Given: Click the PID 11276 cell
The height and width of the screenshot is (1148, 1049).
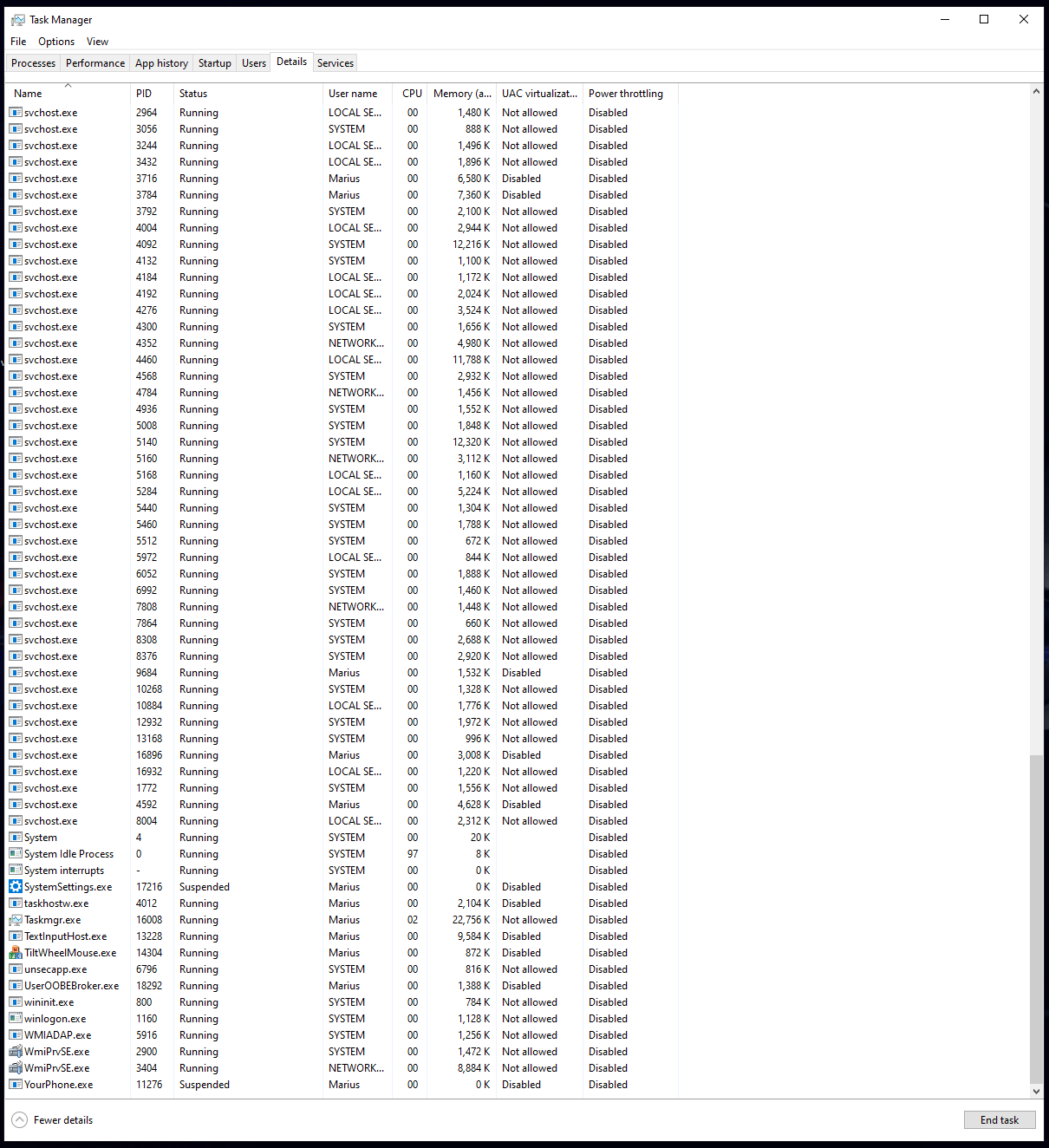Looking at the screenshot, I should click(149, 1085).
